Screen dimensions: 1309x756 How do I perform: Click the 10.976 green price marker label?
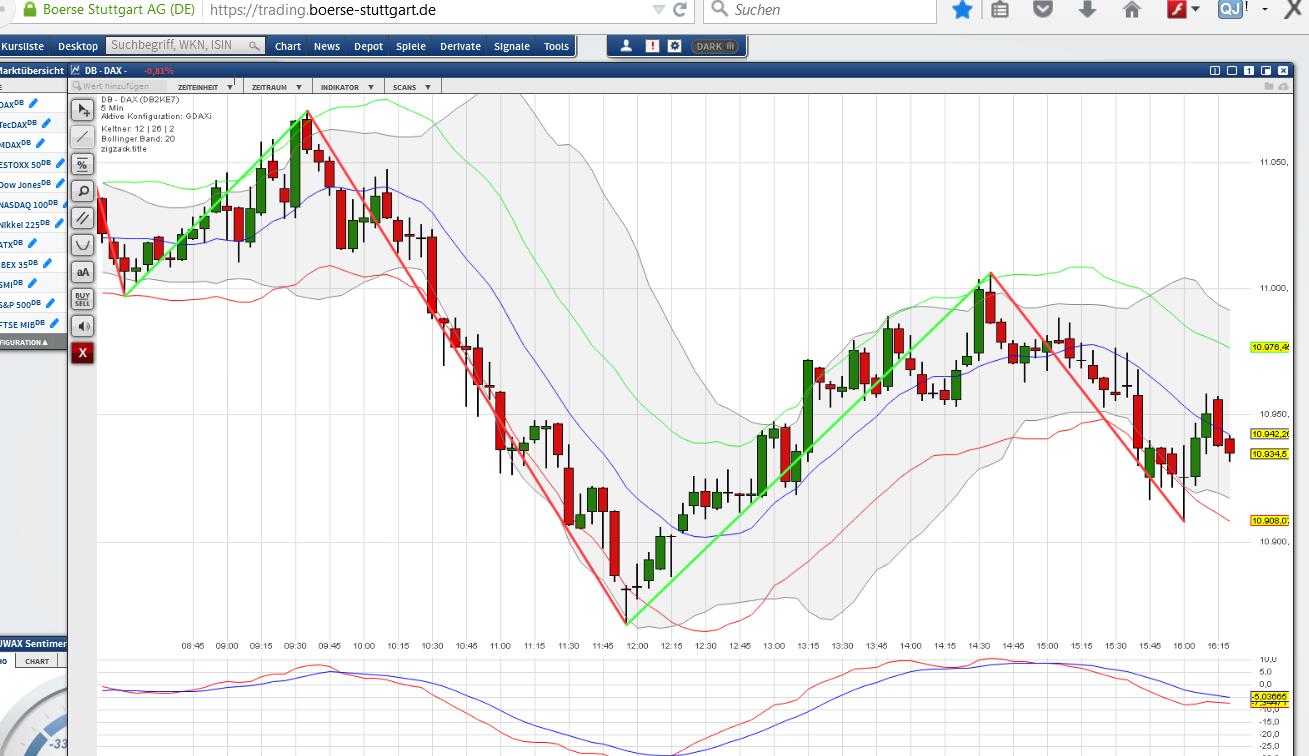pyautogui.click(x=1270, y=347)
